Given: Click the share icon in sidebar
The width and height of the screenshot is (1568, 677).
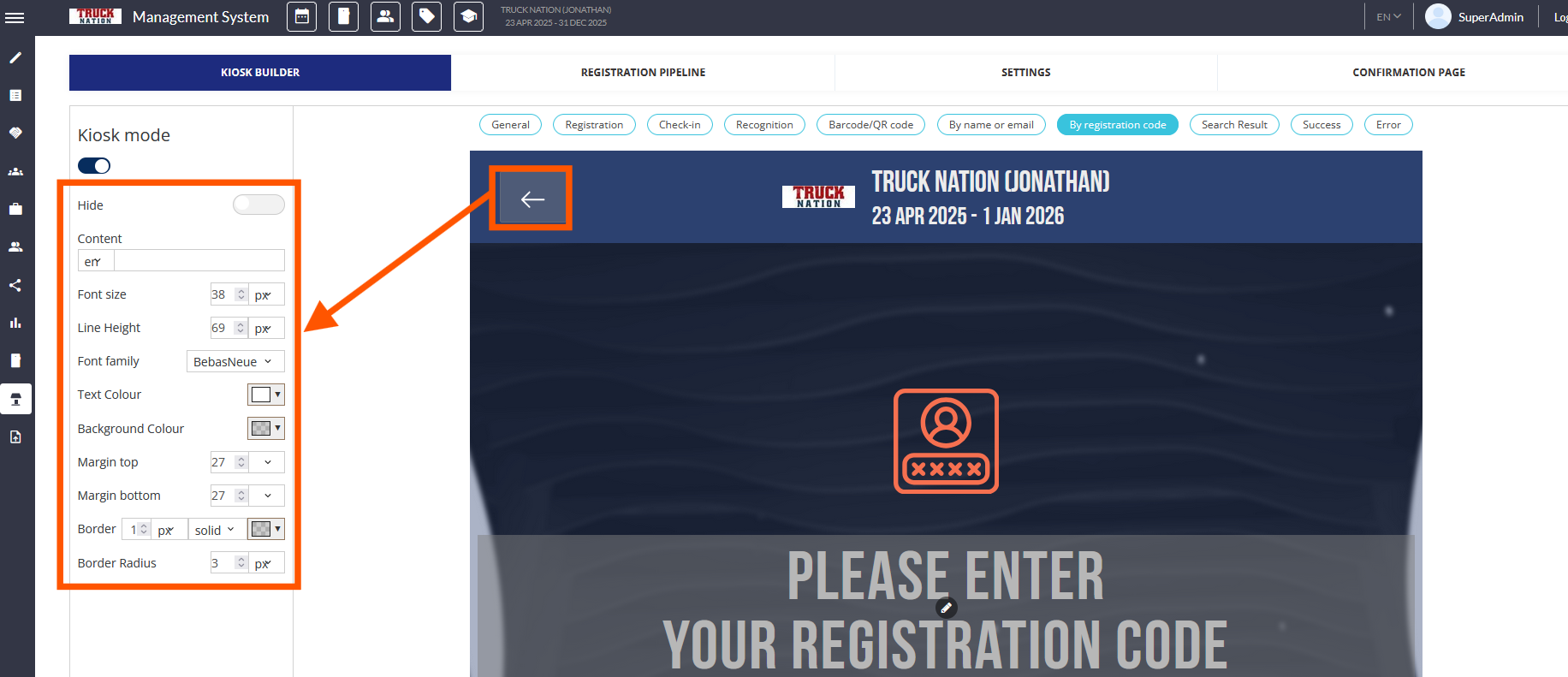Looking at the screenshot, I should [x=15, y=285].
